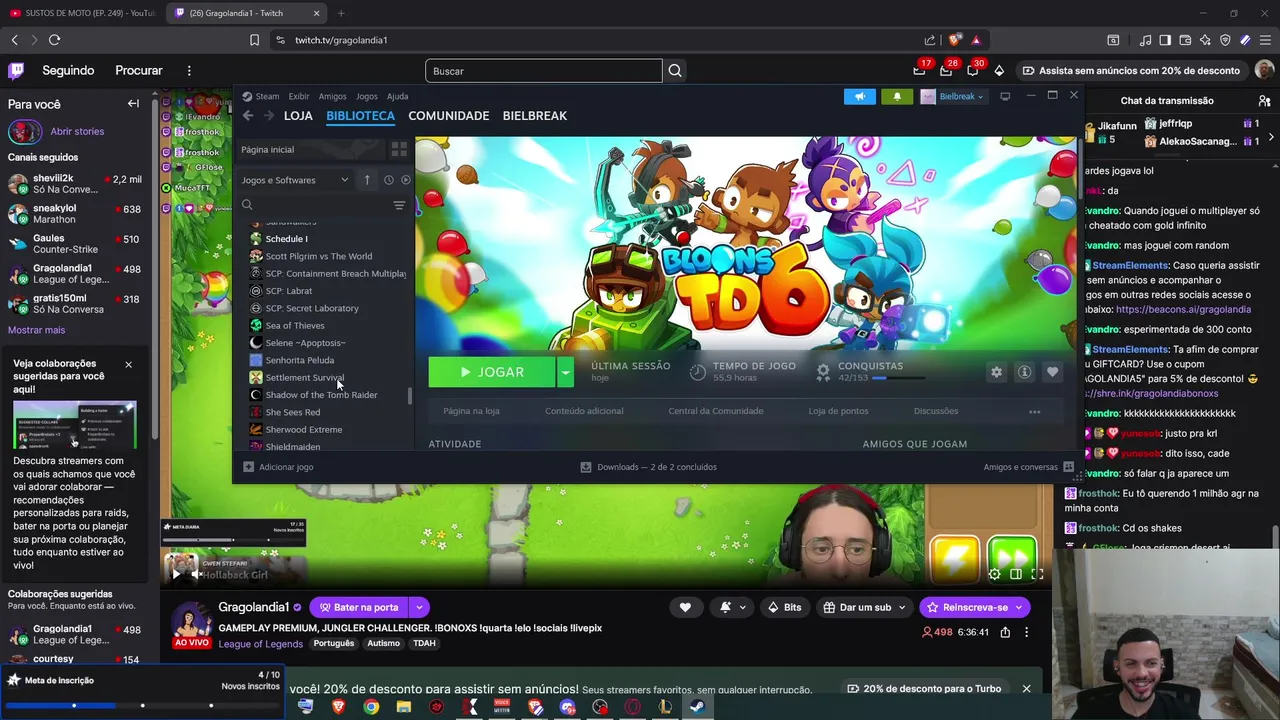
Task: Open Twitch whispers icon with badge 30
Action: click(972, 70)
